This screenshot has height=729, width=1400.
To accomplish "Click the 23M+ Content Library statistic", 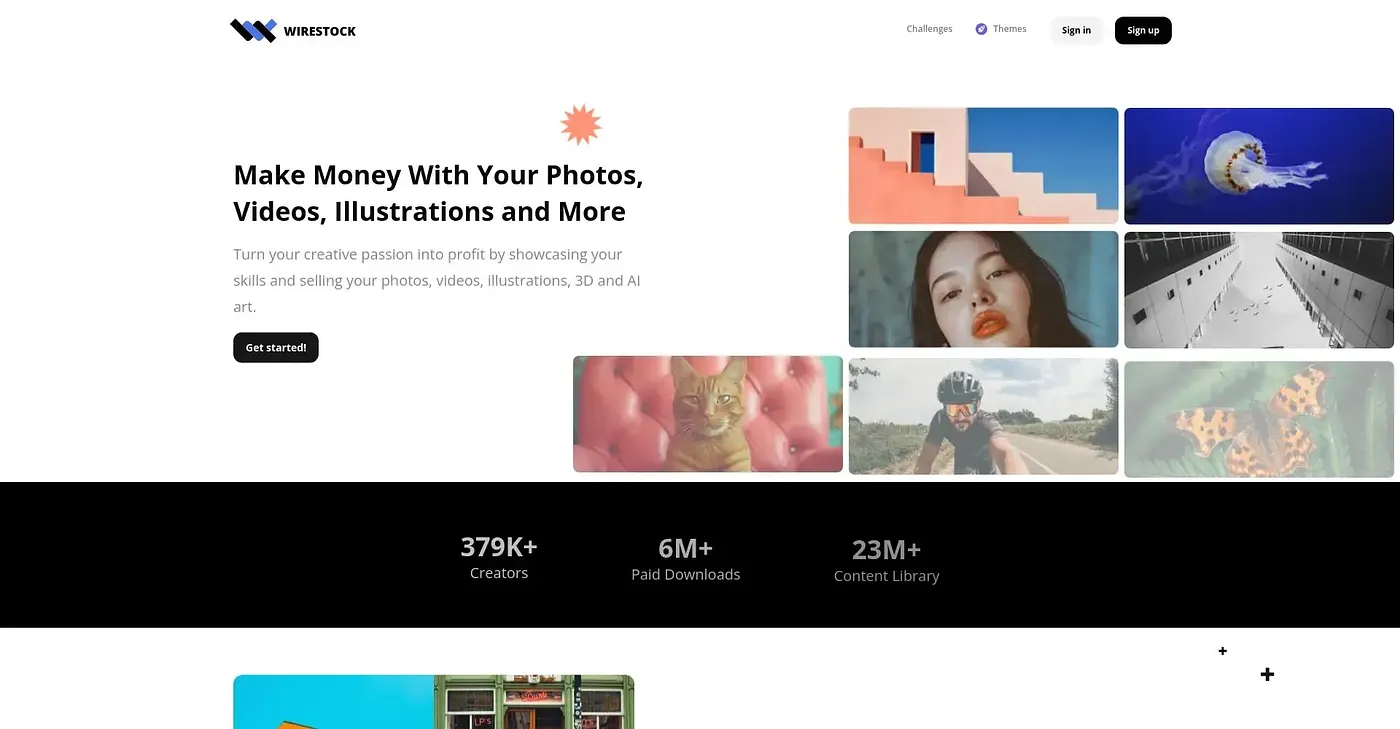I will (887, 560).
